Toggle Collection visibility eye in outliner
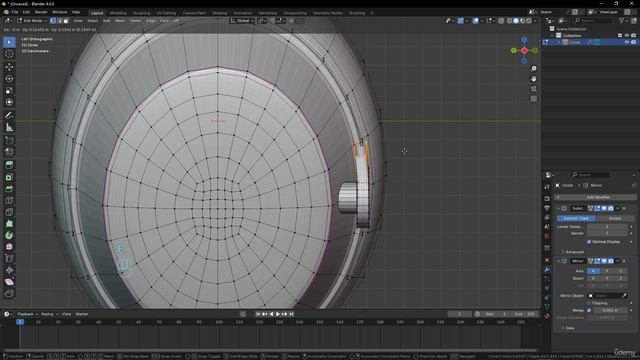This screenshot has height=360, width=640. click(627, 36)
